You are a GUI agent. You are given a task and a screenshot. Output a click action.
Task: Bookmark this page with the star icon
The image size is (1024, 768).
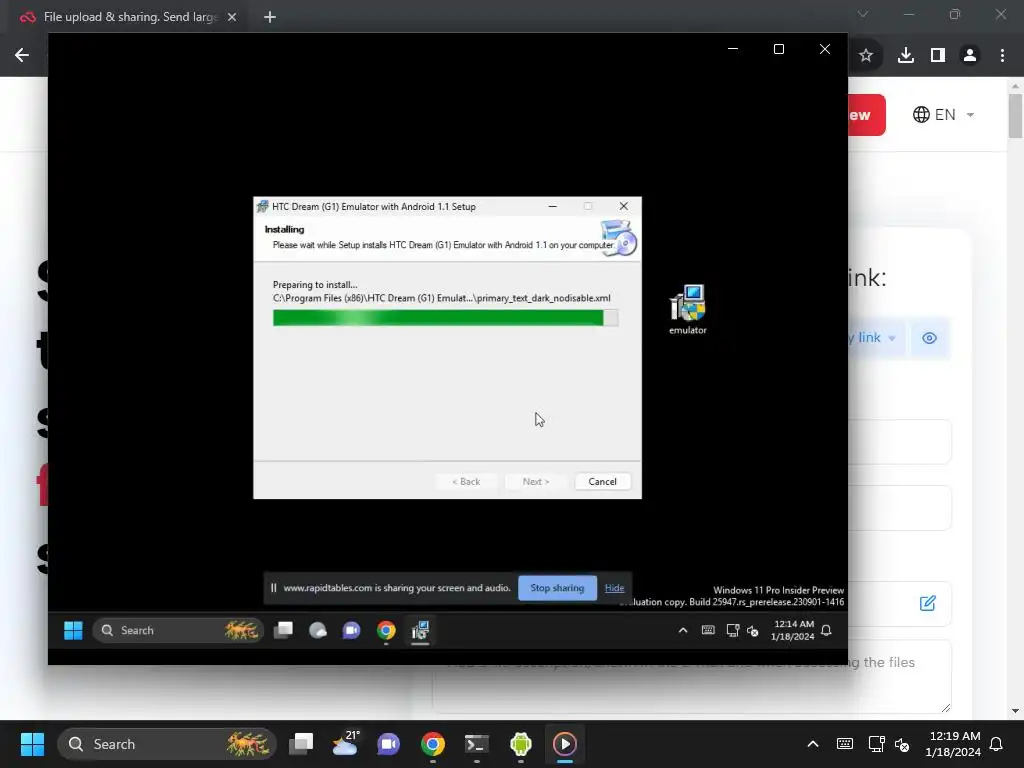866,55
